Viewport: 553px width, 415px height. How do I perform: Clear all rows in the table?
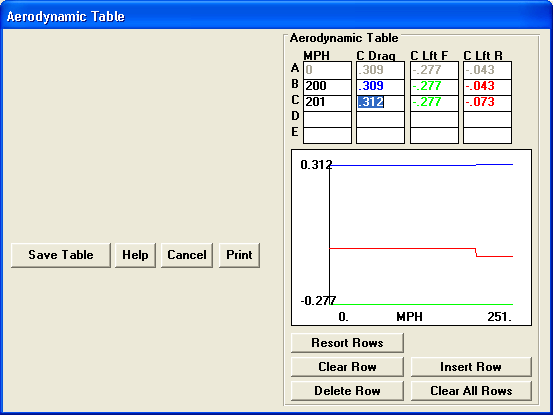[x=471, y=391]
